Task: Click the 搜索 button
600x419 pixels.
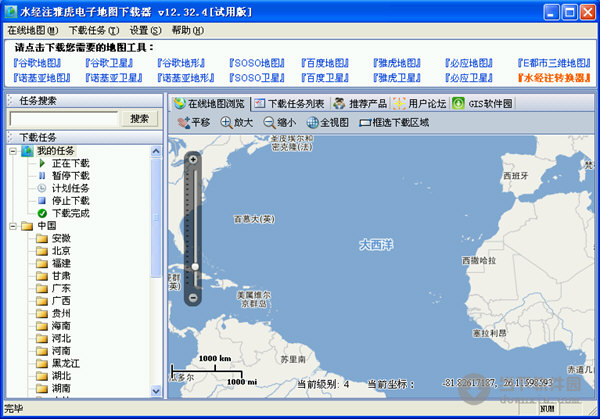Action: tap(139, 119)
